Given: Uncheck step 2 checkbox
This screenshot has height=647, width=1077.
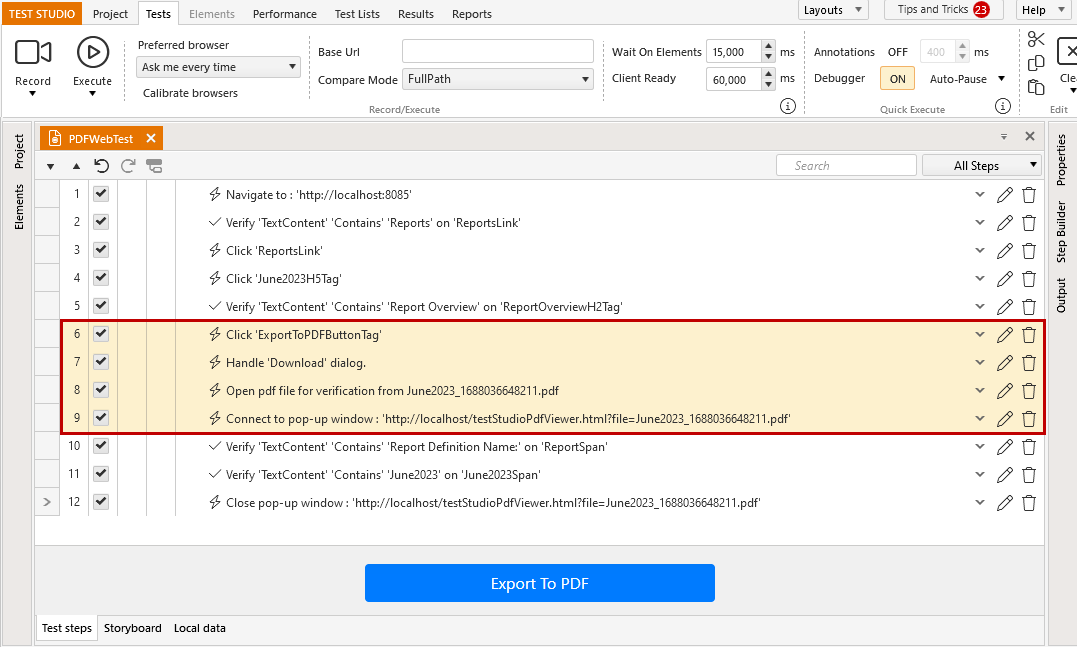Looking at the screenshot, I should 101,222.
